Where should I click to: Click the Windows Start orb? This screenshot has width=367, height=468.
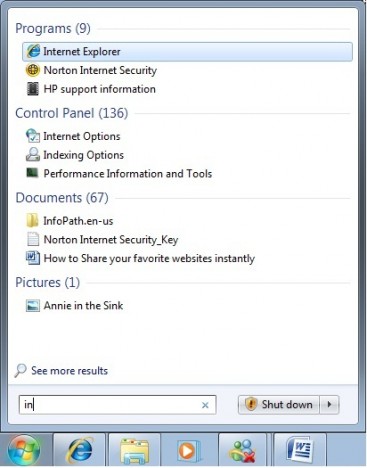pyautogui.click(x=24, y=450)
